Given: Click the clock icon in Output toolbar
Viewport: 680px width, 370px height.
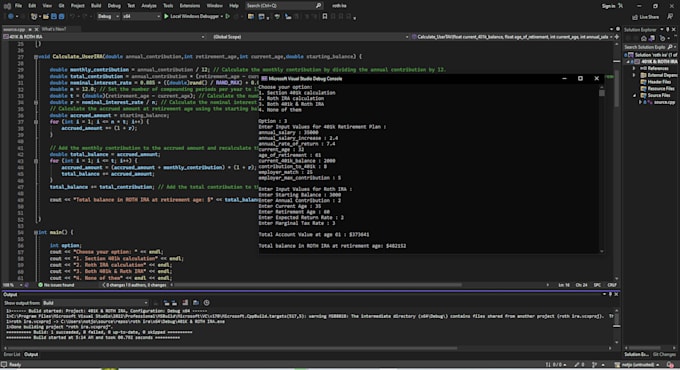Looking at the screenshot, I should [x=207, y=303].
